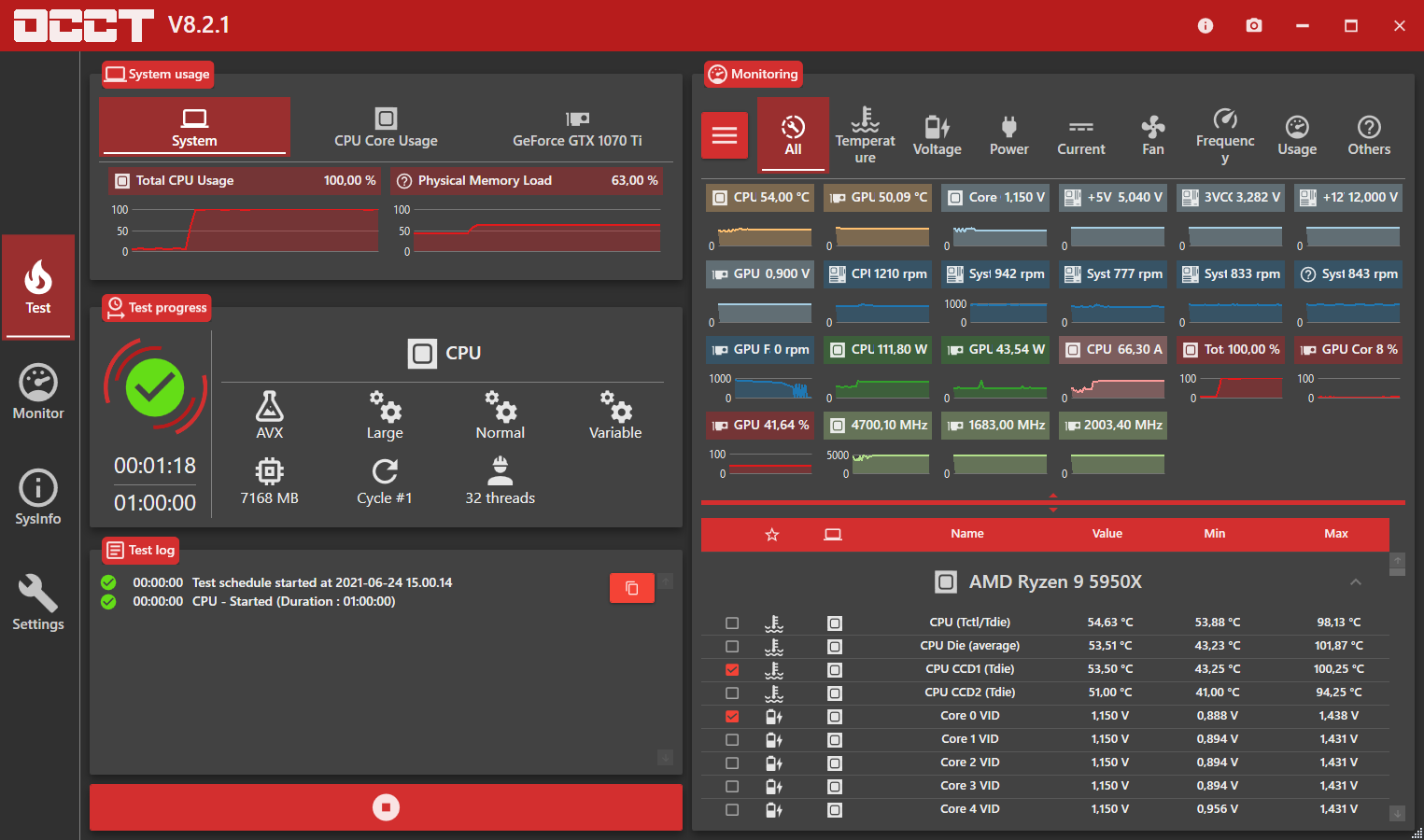Uncheck the CPU CCD1 (Tdie) checkbox
Viewport: 1424px width, 840px height.
click(732, 670)
